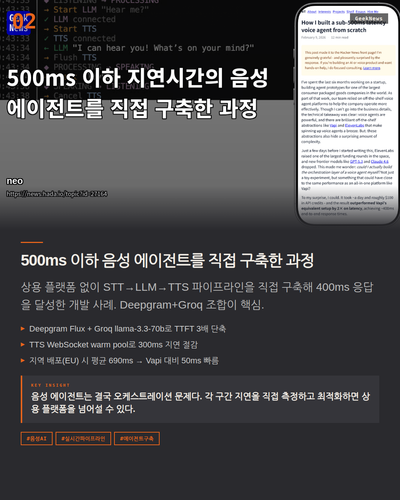Open the Shelf link in phone preview
This screenshot has width=400, height=500.
[350, 12]
